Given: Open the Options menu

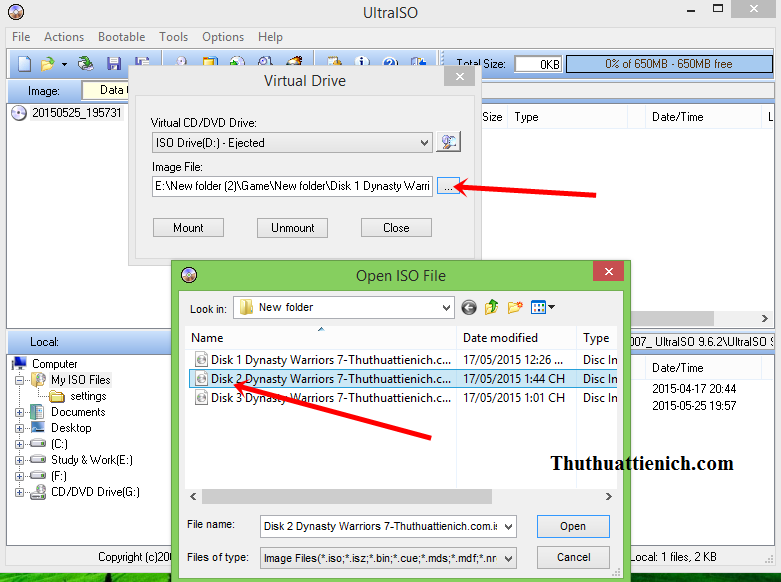Looking at the screenshot, I should pos(223,37).
